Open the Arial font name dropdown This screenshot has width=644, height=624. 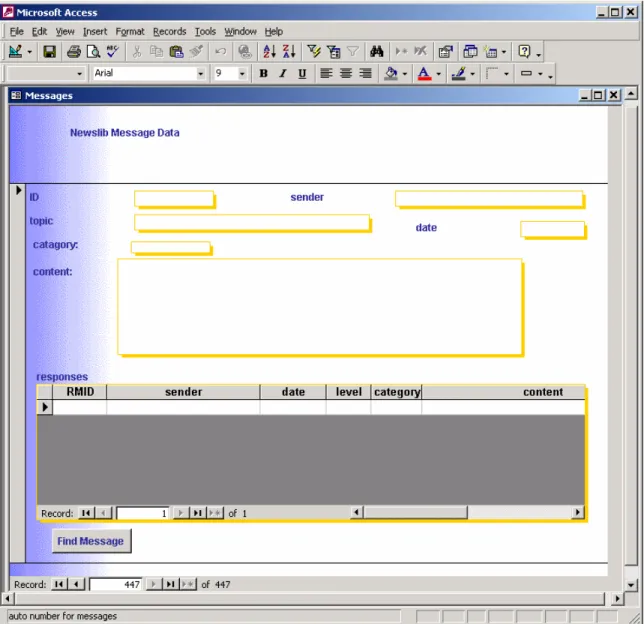(200, 74)
